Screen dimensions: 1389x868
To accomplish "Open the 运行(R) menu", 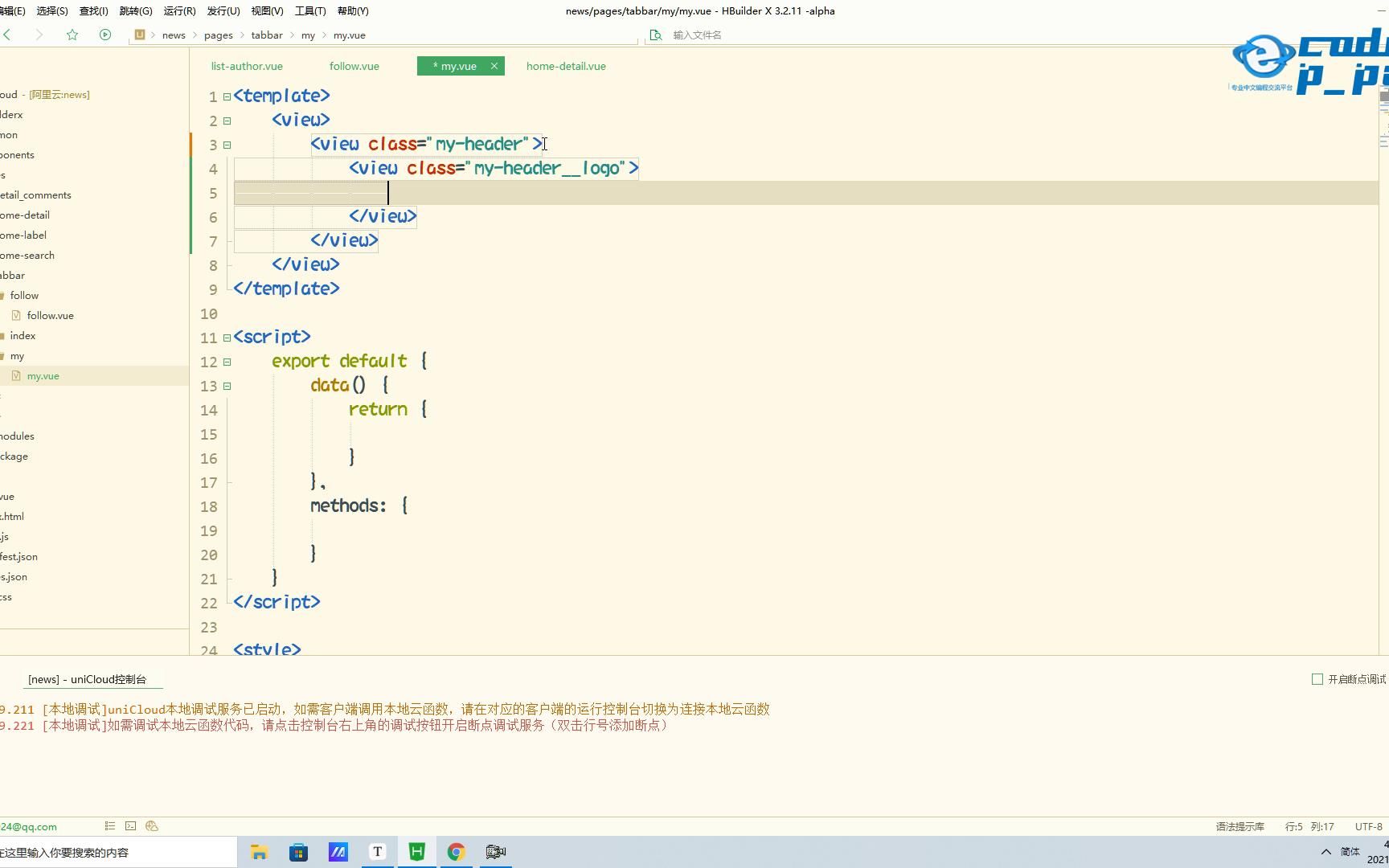I will click(x=179, y=10).
